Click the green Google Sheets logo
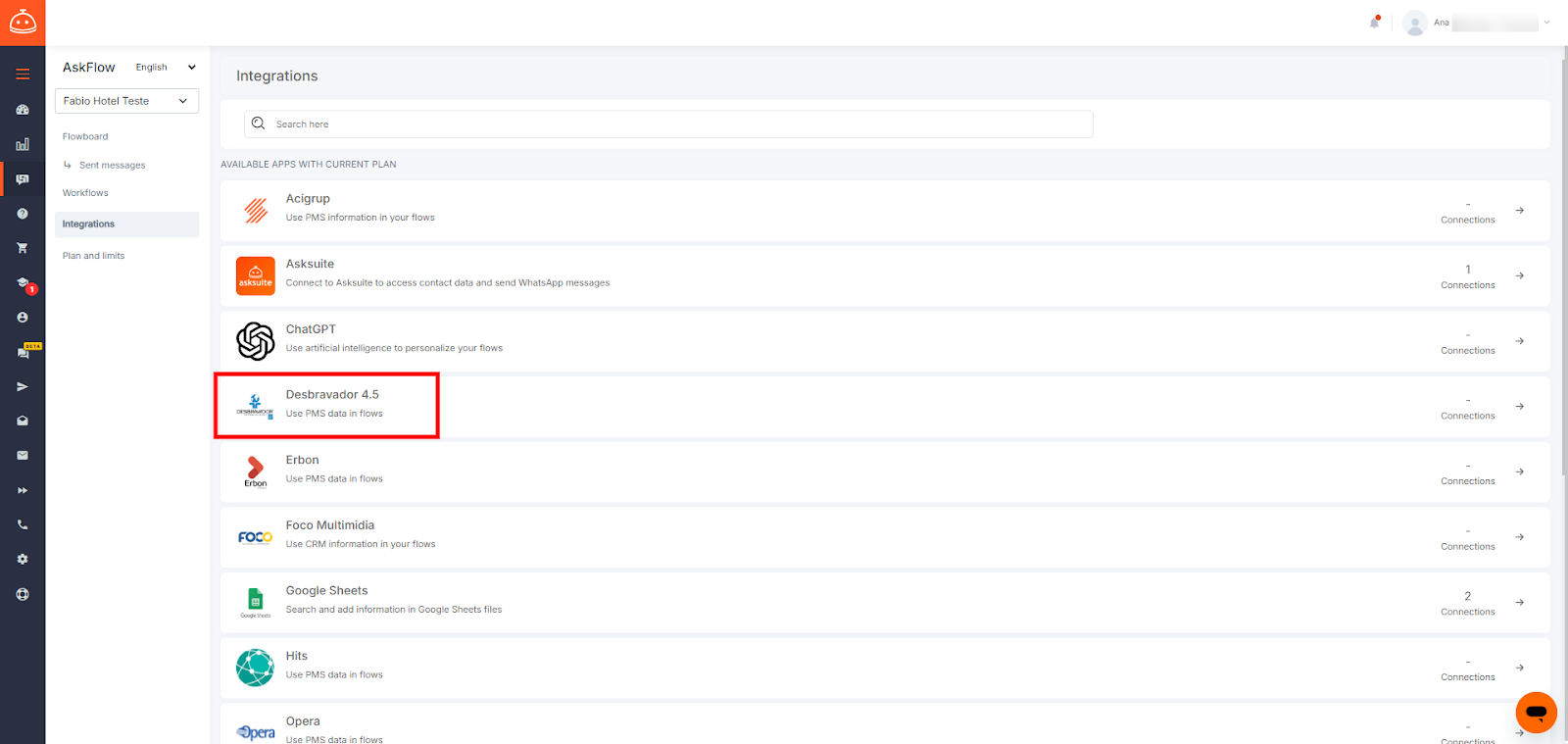1568x744 pixels. [256, 602]
